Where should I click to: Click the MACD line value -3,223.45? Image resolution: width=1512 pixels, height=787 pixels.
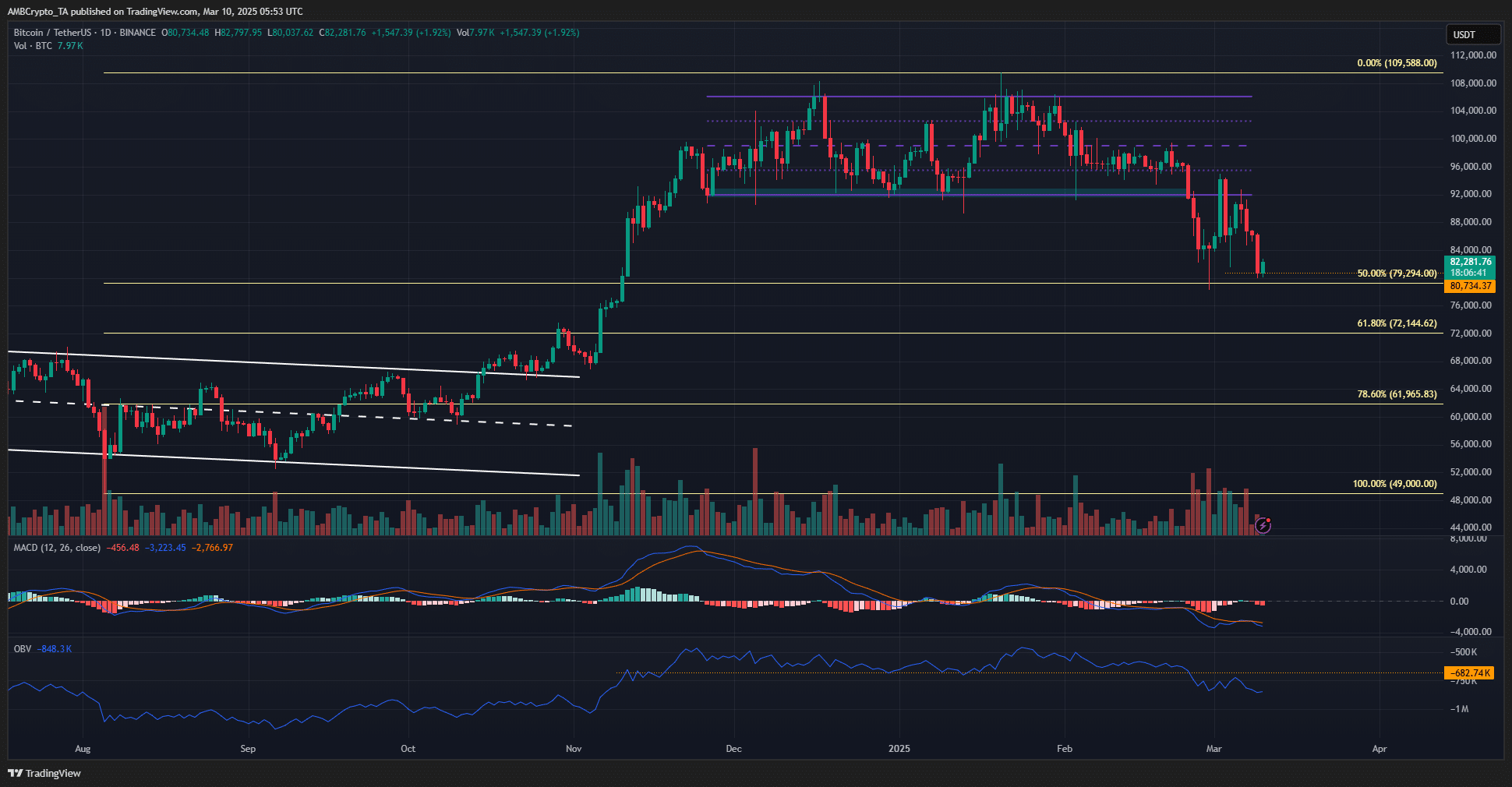pyautogui.click(x=165, y=548)
